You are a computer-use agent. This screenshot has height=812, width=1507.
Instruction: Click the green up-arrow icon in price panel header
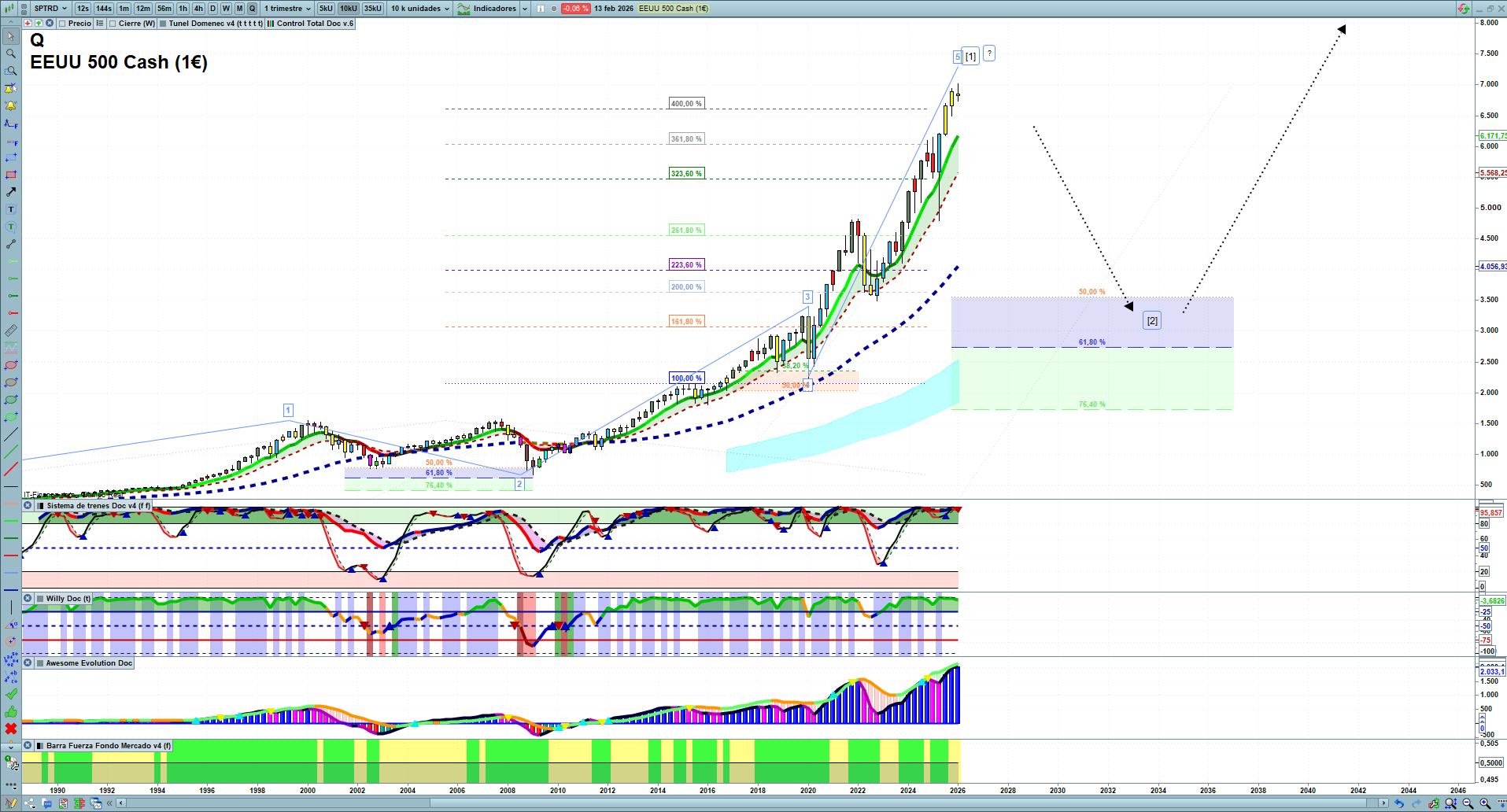pyautogui.click(x=39, y=24)
